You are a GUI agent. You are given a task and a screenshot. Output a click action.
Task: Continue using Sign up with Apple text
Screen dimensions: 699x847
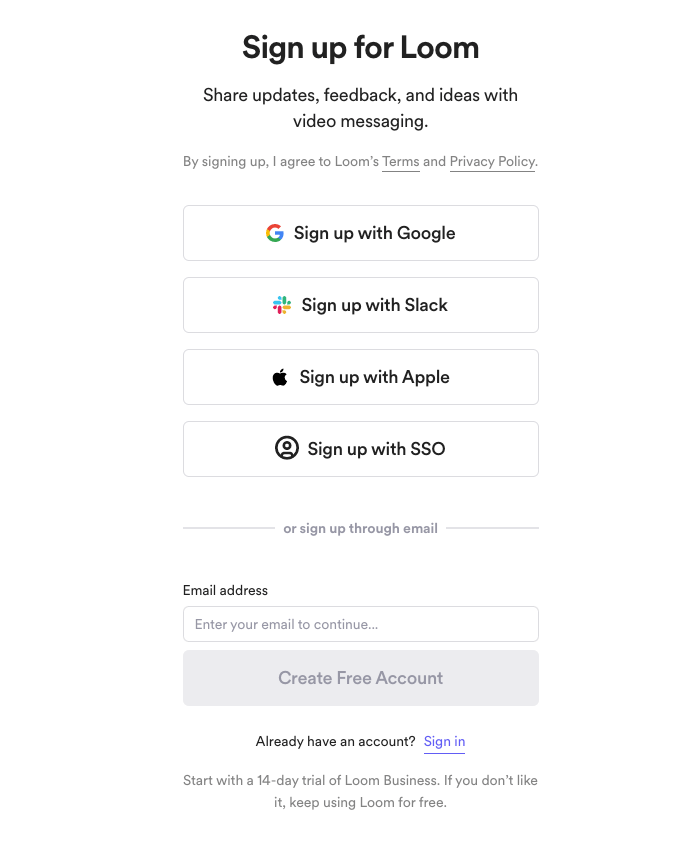374,377
